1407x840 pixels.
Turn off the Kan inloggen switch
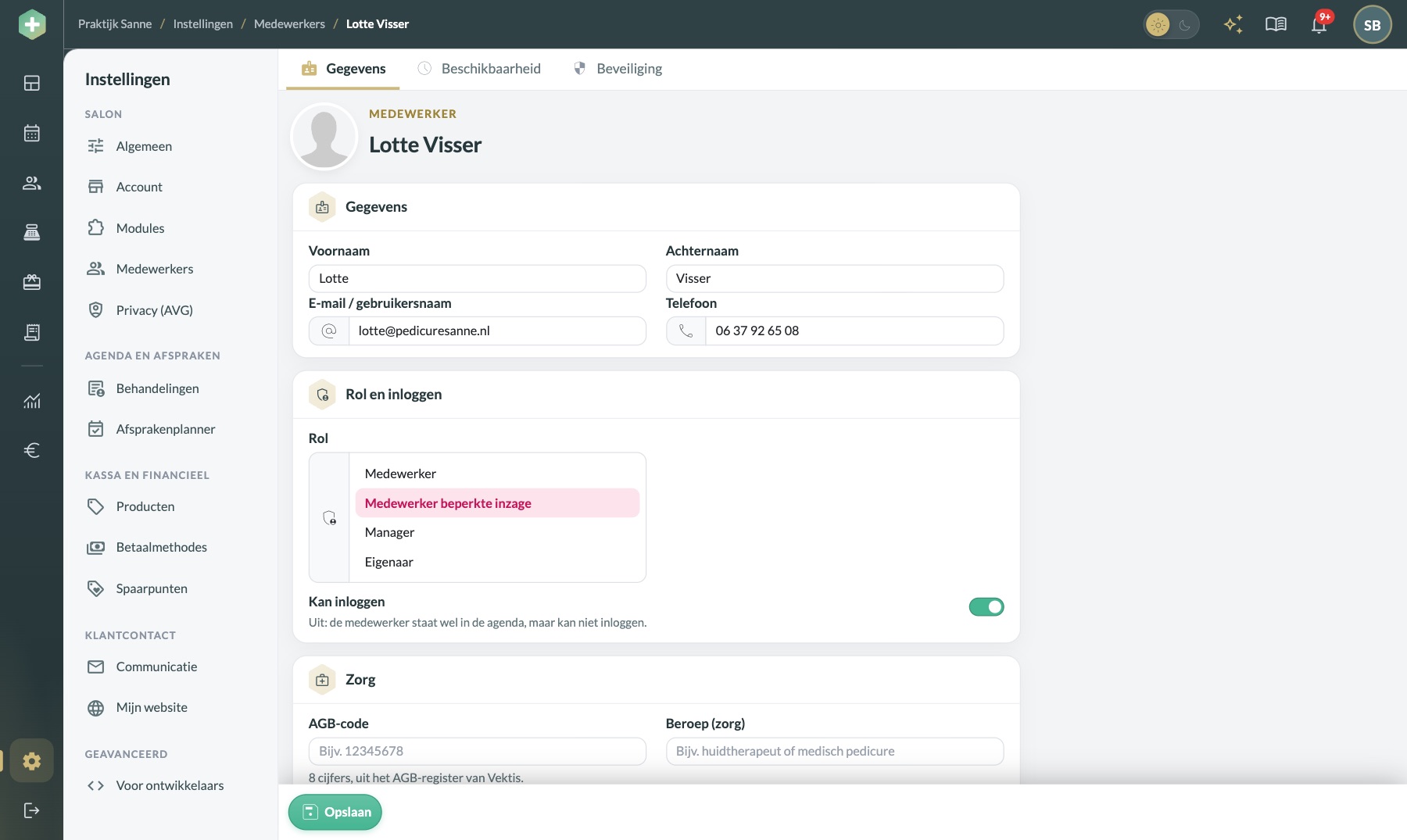[986, 606]
